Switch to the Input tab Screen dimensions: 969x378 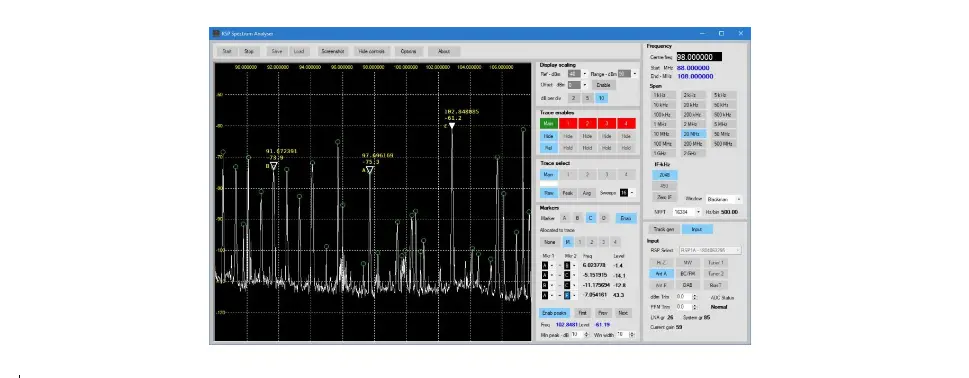[x=696, y=229]
